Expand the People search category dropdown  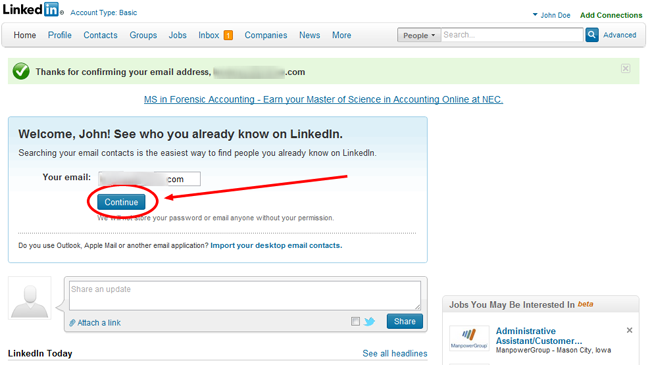tap(419, 35)
